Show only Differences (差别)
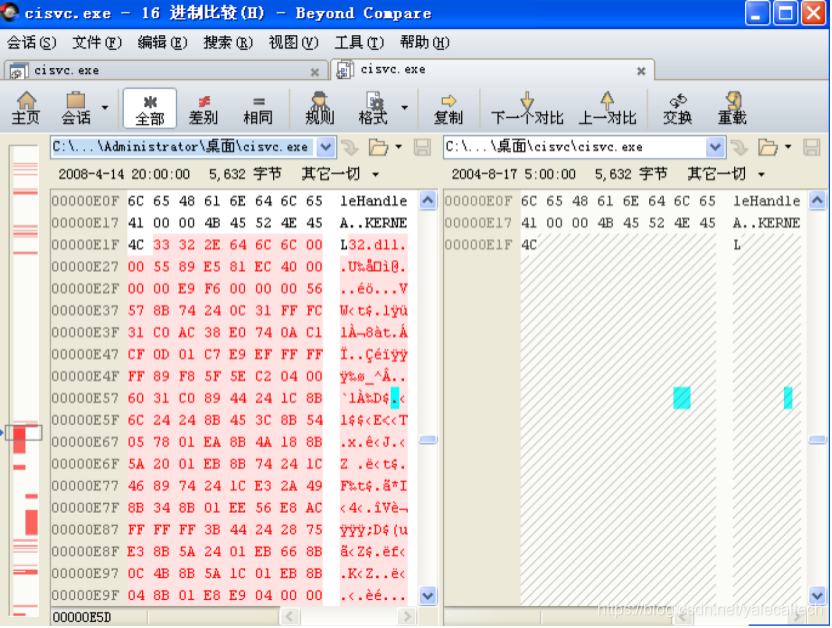 click(x=203, y=108)
